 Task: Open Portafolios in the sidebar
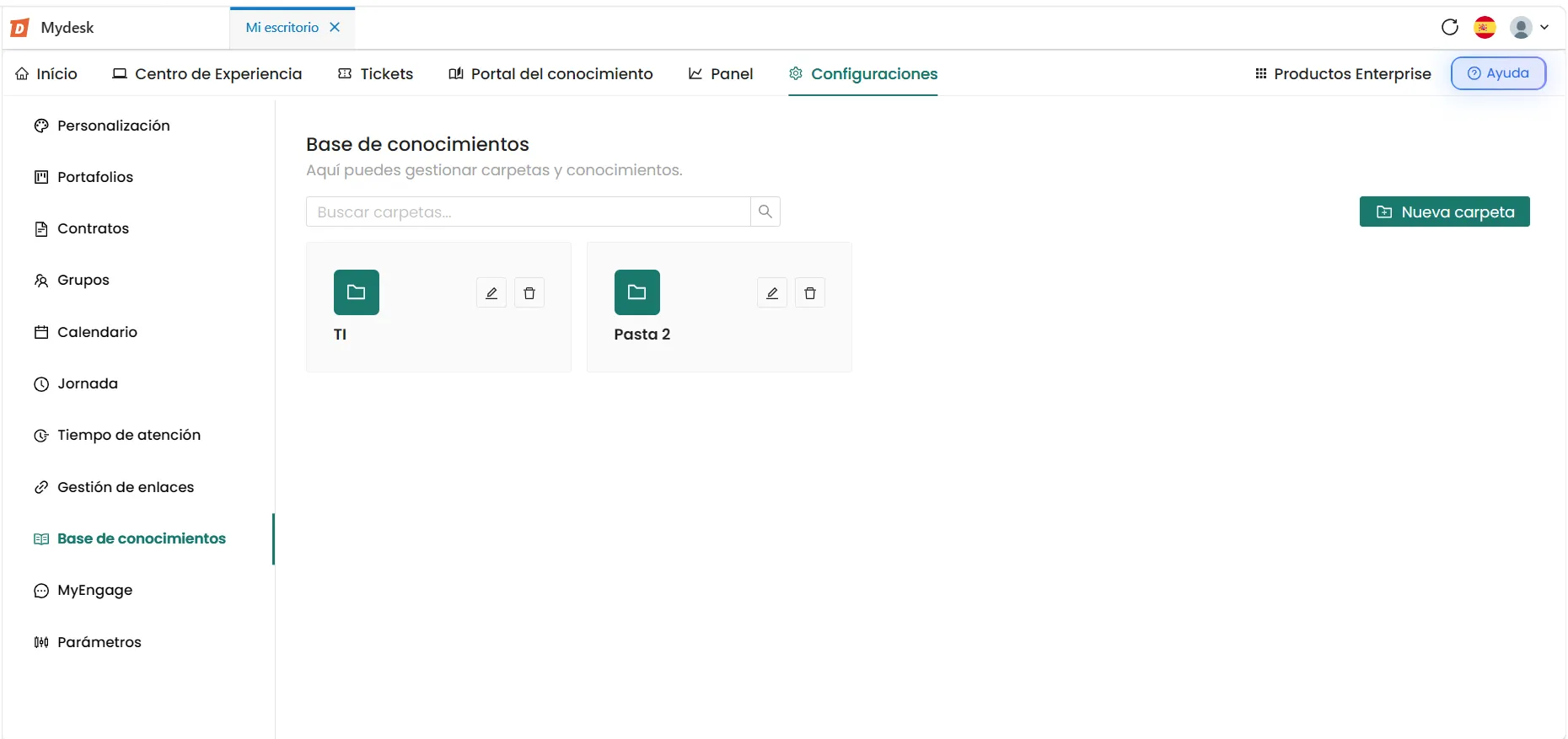pos(83,177)
